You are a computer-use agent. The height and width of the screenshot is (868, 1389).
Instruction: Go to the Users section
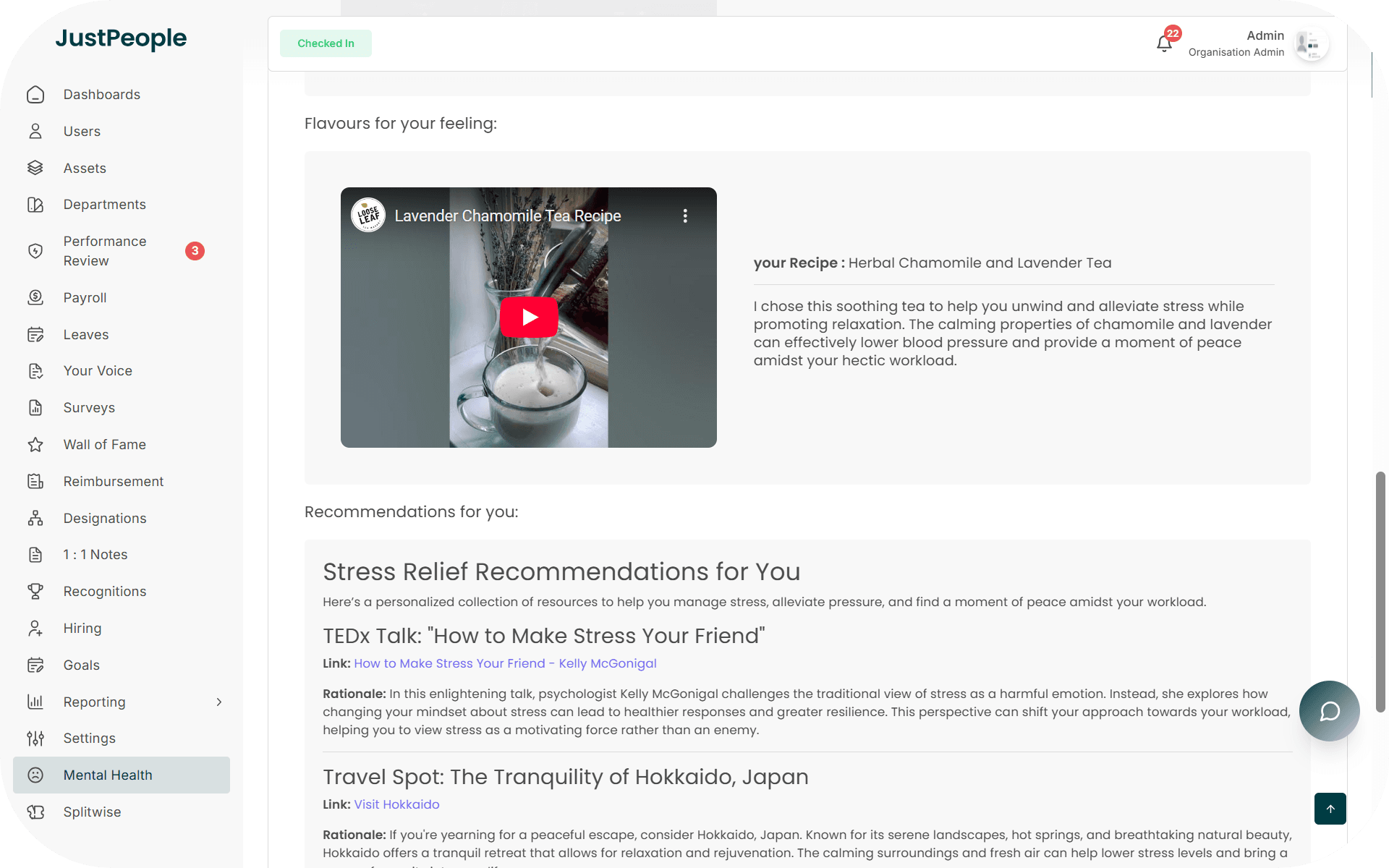click(122, 131)
